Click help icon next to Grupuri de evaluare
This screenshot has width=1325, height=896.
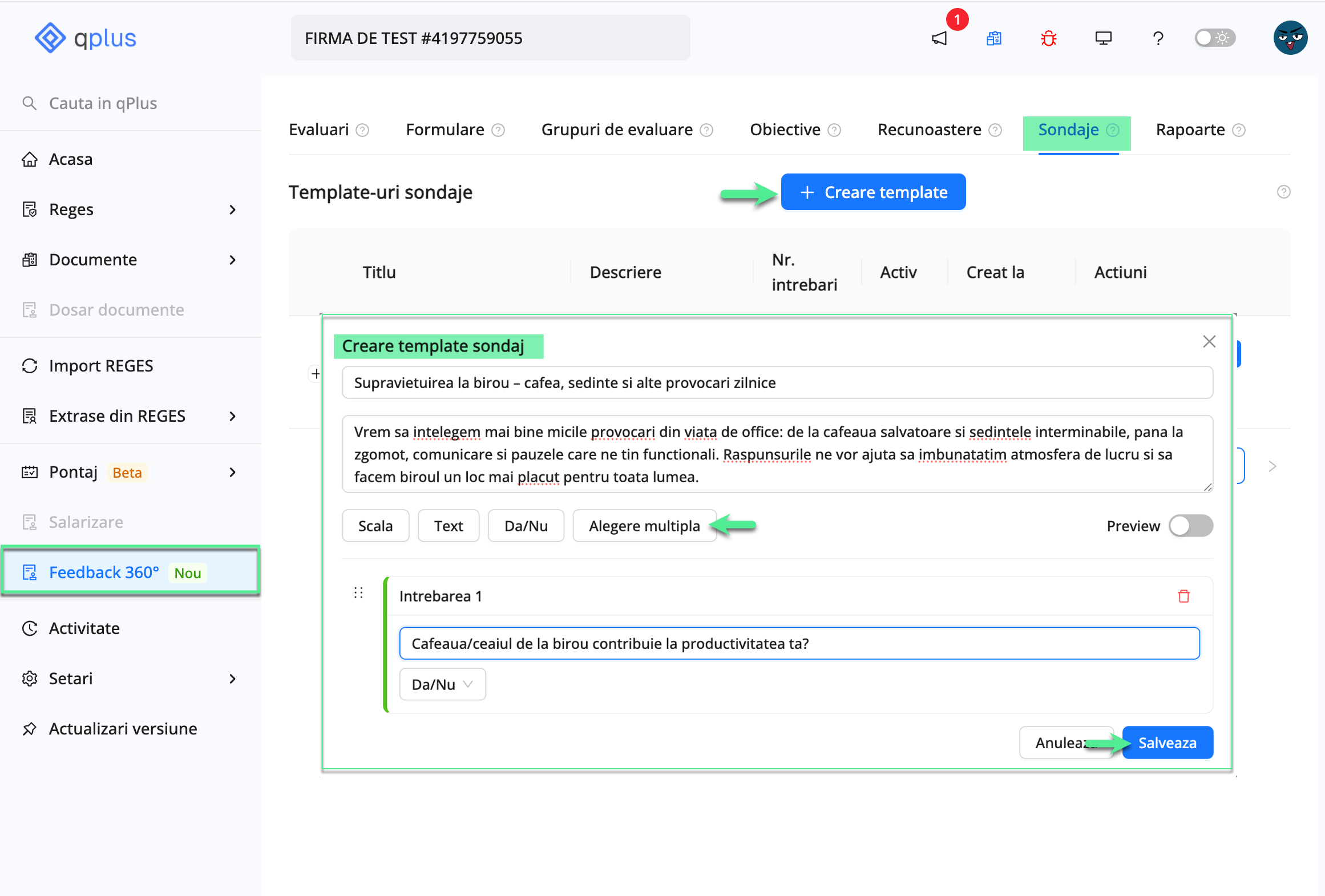coord(706,131)
